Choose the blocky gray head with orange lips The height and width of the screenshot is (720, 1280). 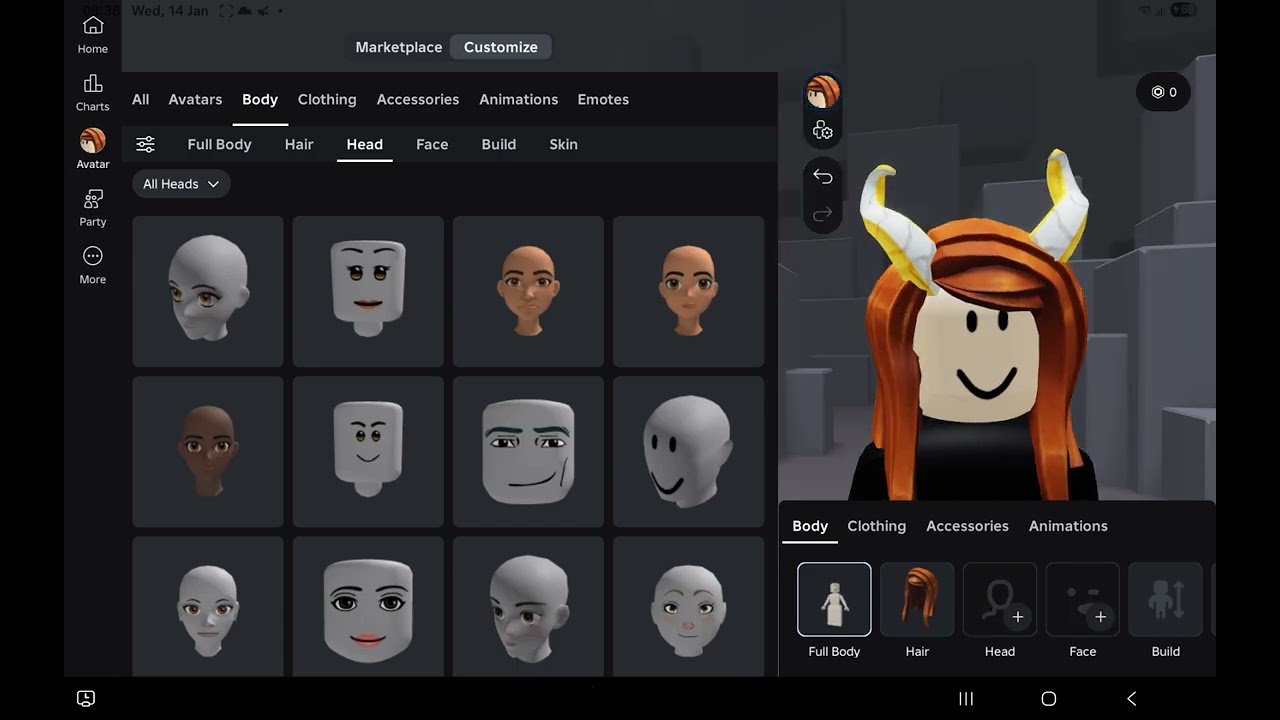368,291
